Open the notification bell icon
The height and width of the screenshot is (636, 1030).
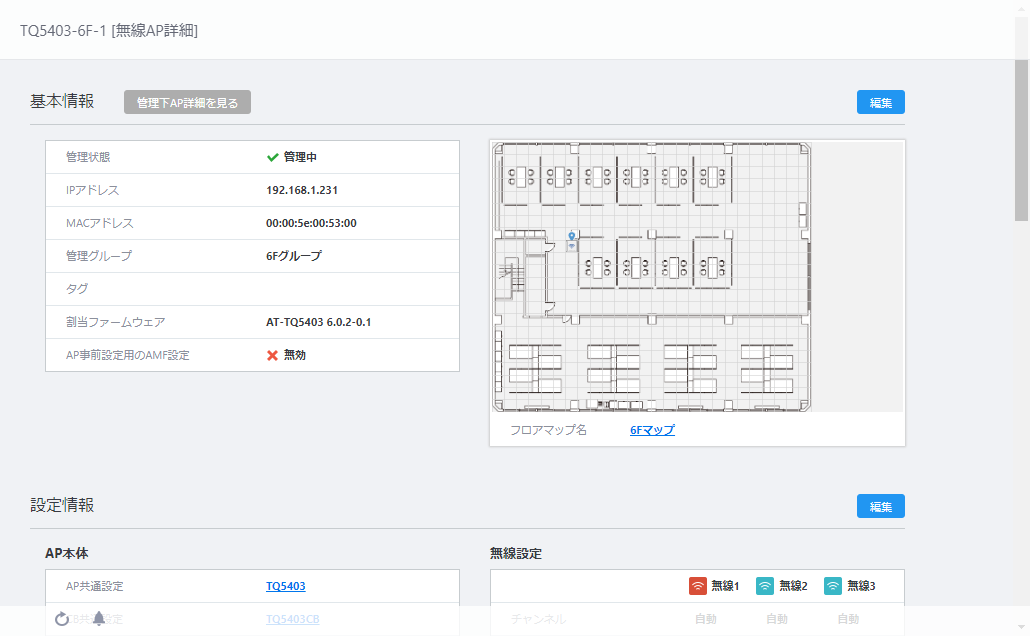click(x=99, y=618)
